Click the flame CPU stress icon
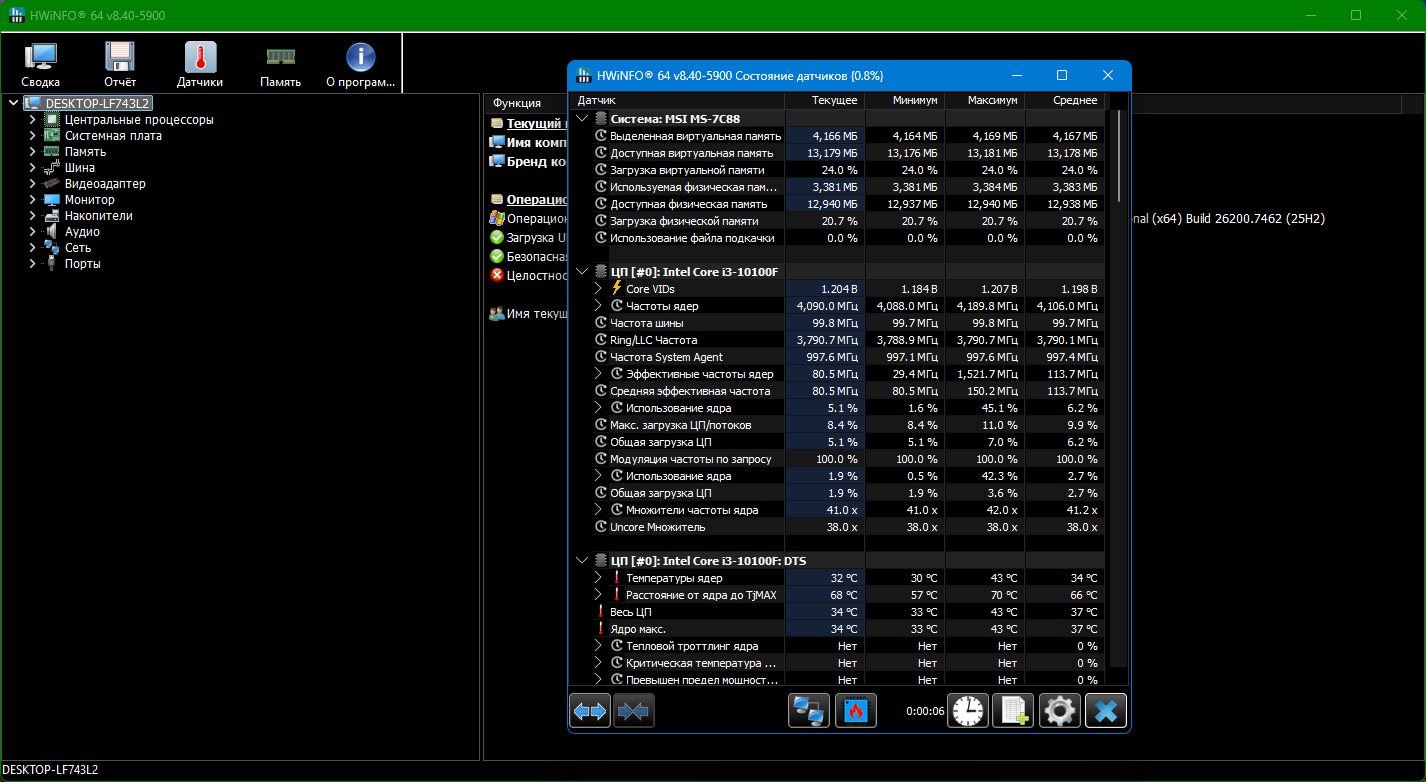1426x782 pixels. 855,711
